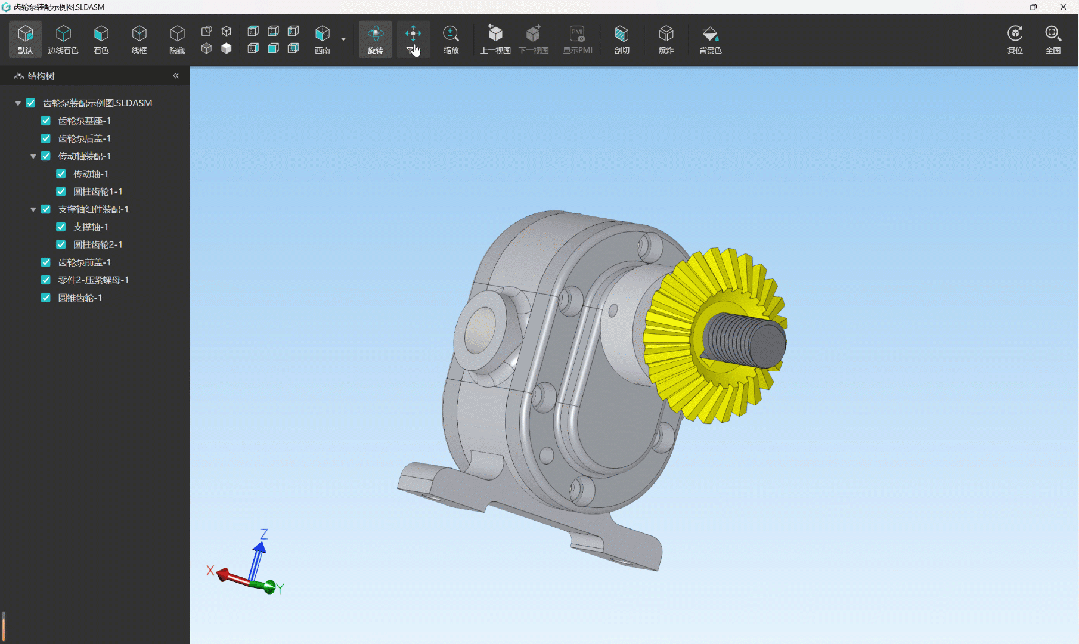Switch to wireframe (线框) display mode
The image size is (1079, 644).
coord(139,39)
